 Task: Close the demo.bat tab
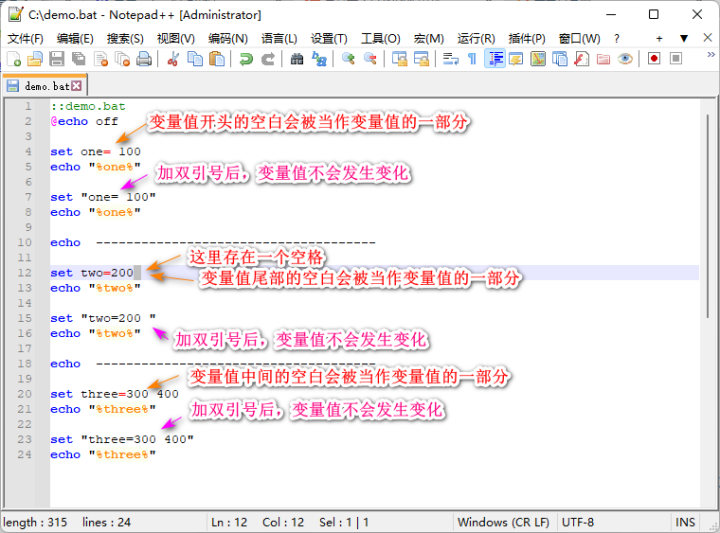pyautogui.click(x=77, y=86)
